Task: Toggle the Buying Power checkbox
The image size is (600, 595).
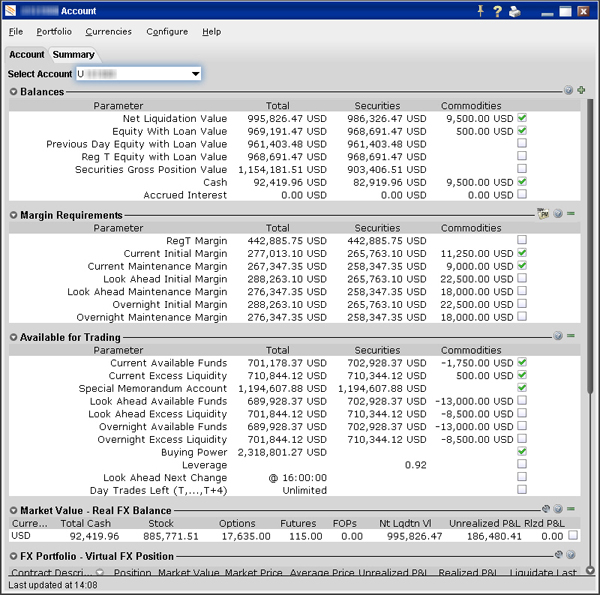Action: pyautogui.click(x=522, y=452)
